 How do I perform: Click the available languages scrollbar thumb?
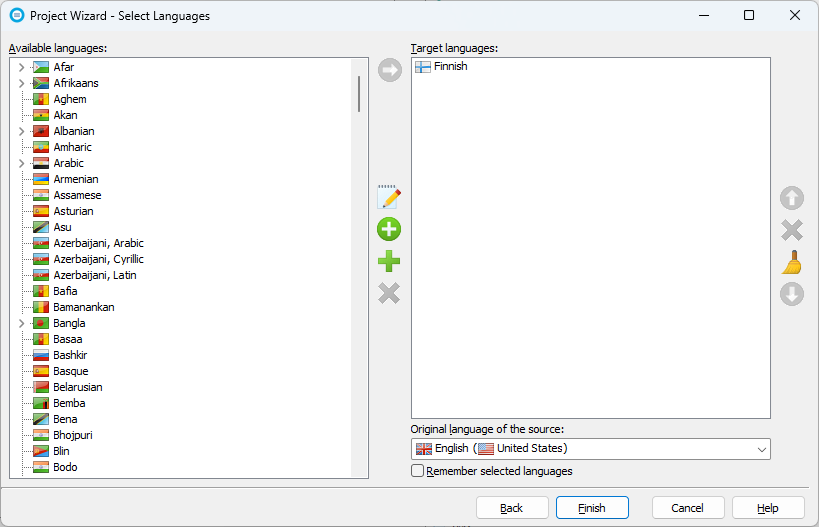pyautogui.click(x=359, y=94)
